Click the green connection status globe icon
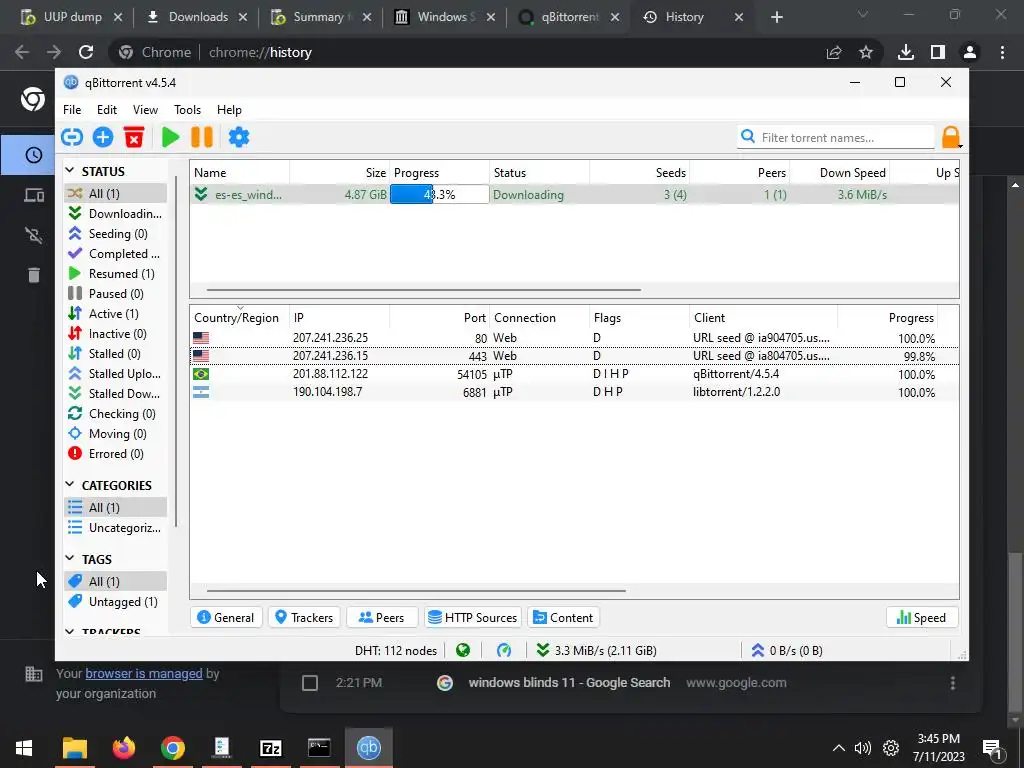Image resolution: width=1024 pixels, height=768 pixels. pos(463,650)
